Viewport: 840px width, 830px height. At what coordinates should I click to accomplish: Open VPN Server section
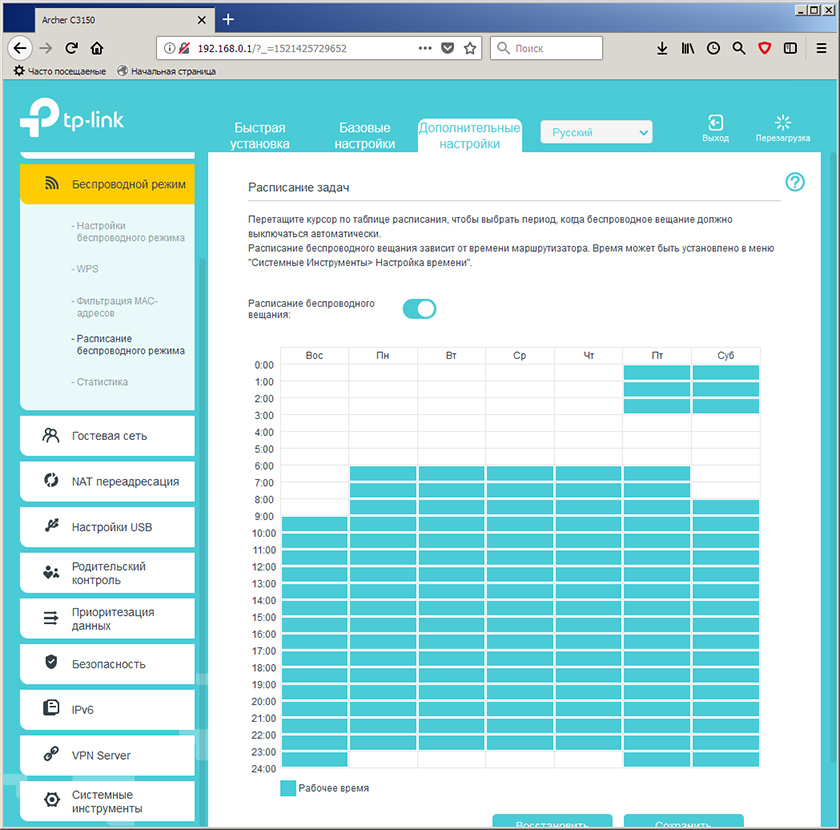[x=107, y=755]
